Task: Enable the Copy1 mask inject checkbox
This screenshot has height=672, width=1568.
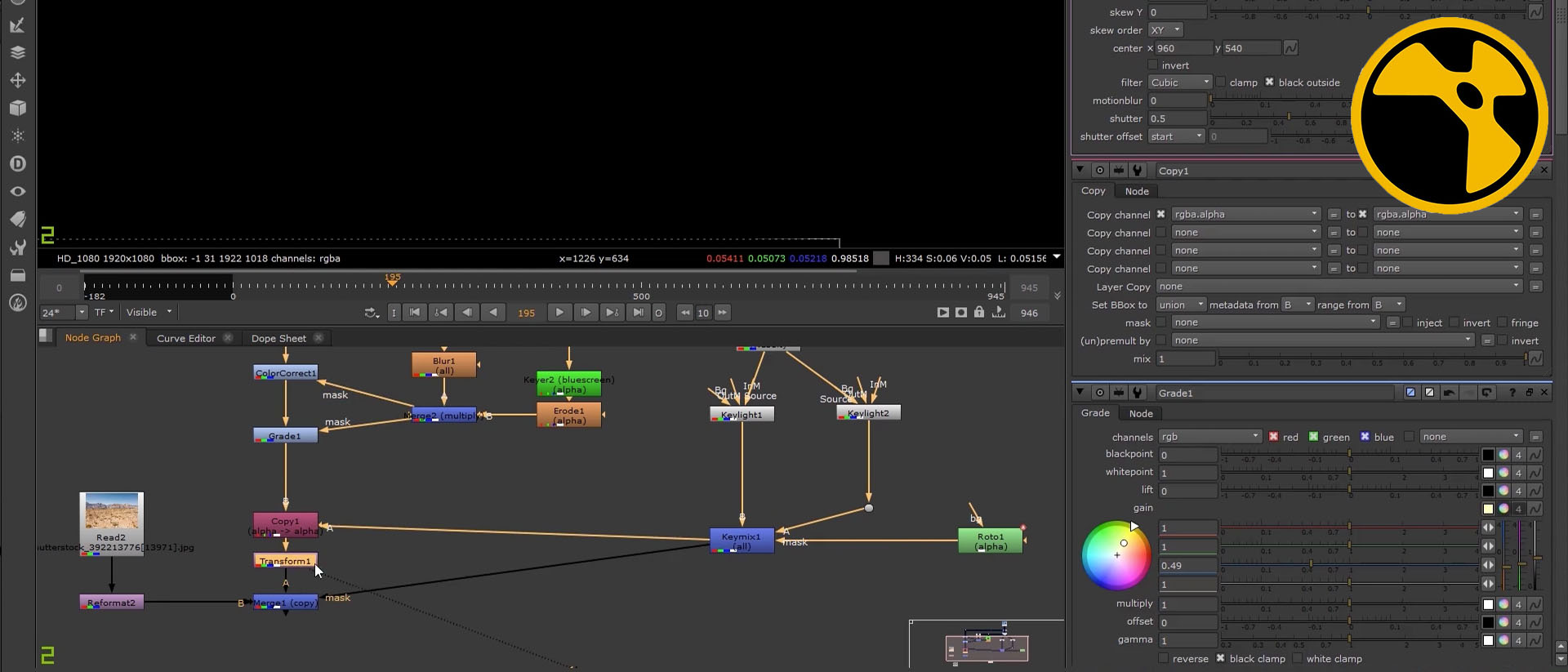Action: tap(1408, 323)
